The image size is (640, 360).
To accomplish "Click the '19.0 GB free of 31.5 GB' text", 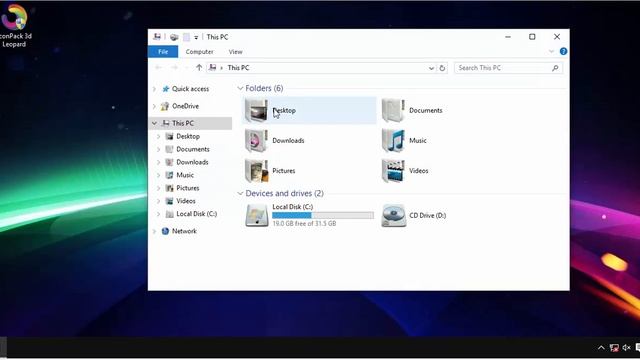I will coord(304,224).
